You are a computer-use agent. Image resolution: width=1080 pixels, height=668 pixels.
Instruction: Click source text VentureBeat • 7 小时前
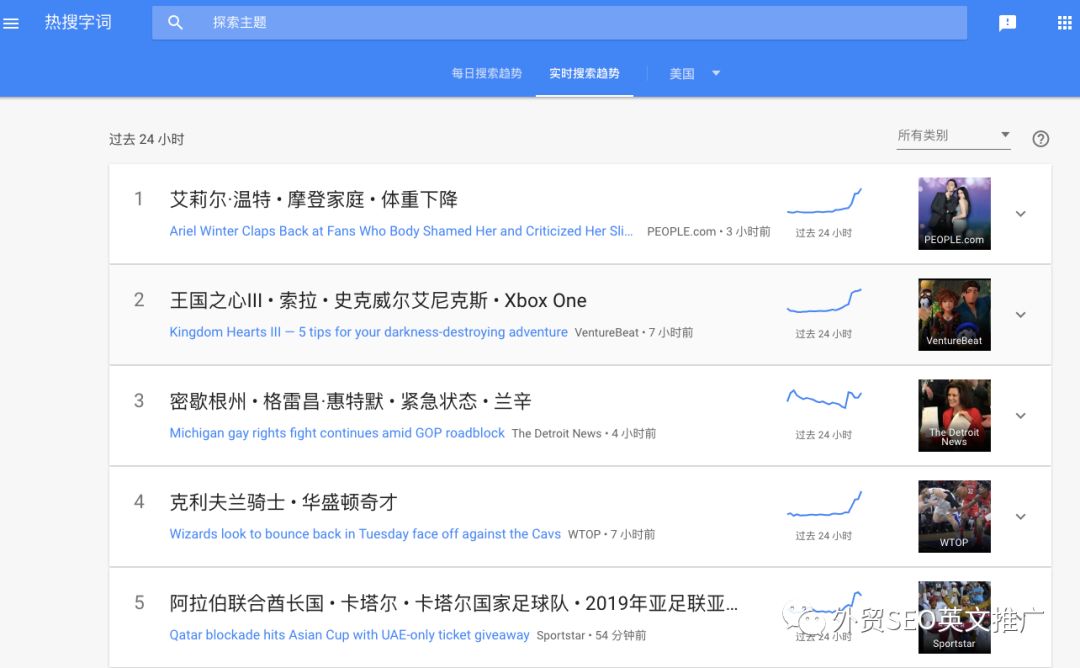click(x=634, y=333)
